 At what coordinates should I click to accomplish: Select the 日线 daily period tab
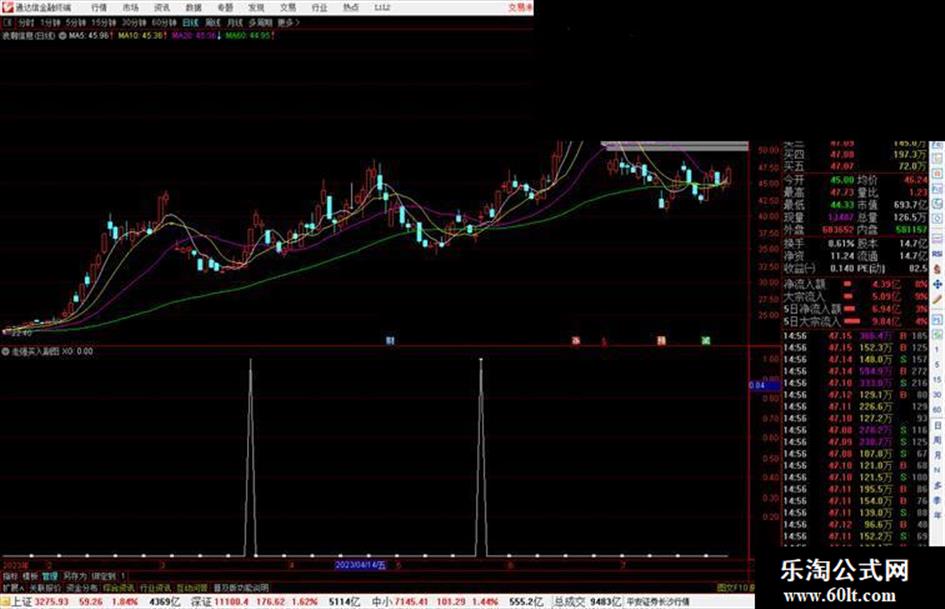(x=190, y=22)
